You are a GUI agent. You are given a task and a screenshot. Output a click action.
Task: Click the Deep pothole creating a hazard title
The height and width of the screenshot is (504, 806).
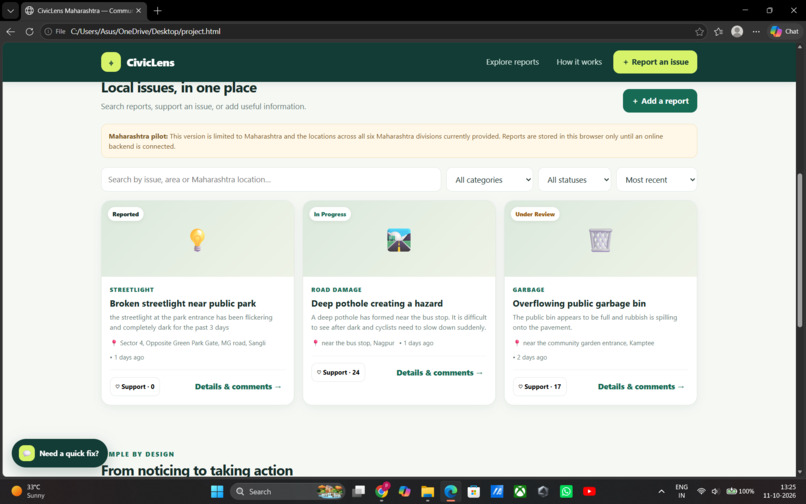point(377,303)
